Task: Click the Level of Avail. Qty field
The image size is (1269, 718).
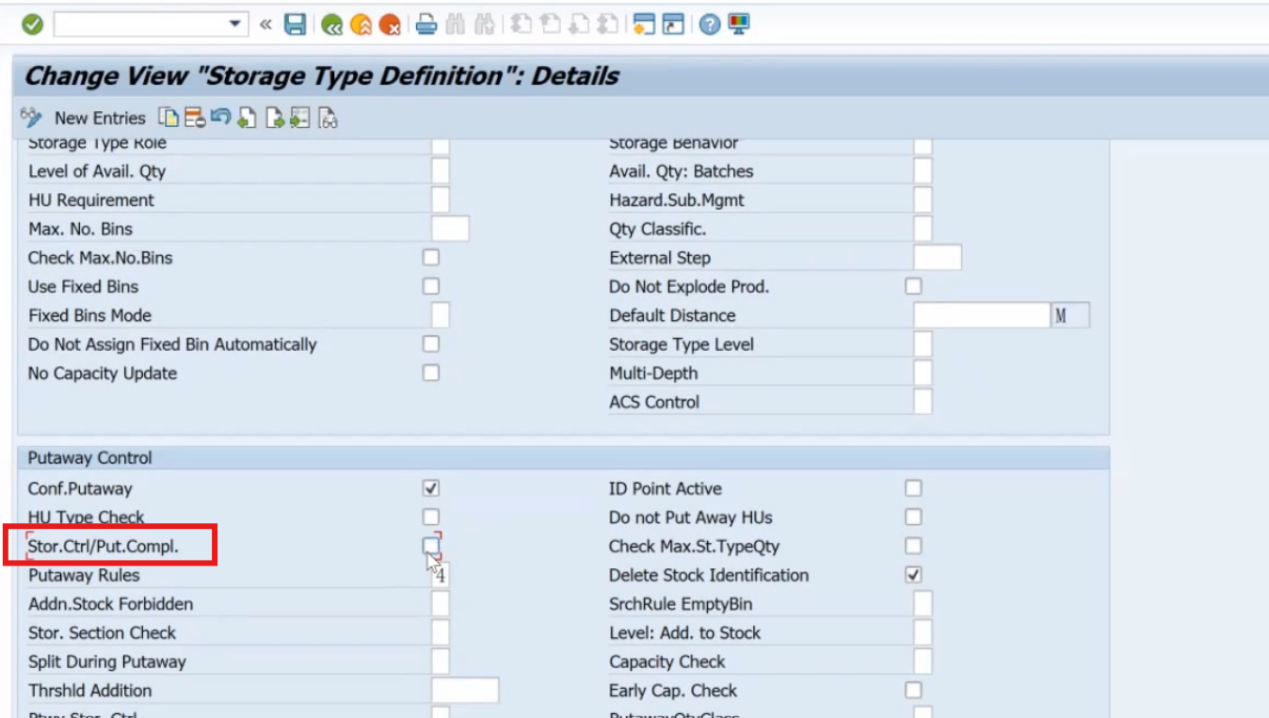Action: 440,171
